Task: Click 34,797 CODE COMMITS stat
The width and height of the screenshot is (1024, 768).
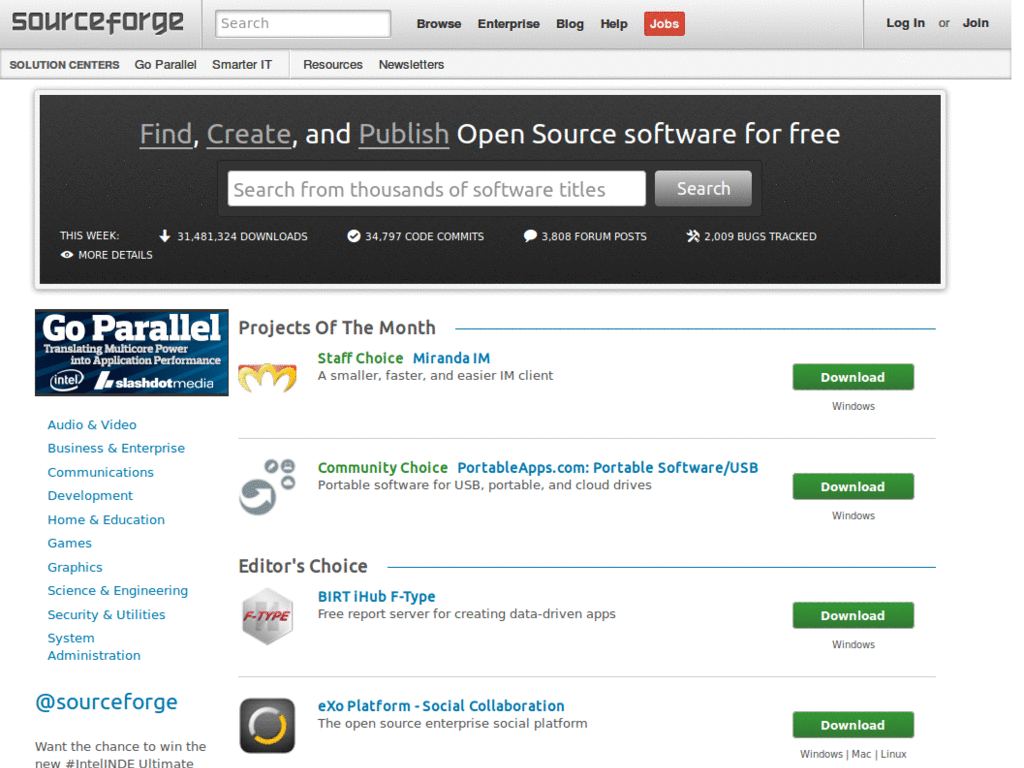Action: point(424,236)
